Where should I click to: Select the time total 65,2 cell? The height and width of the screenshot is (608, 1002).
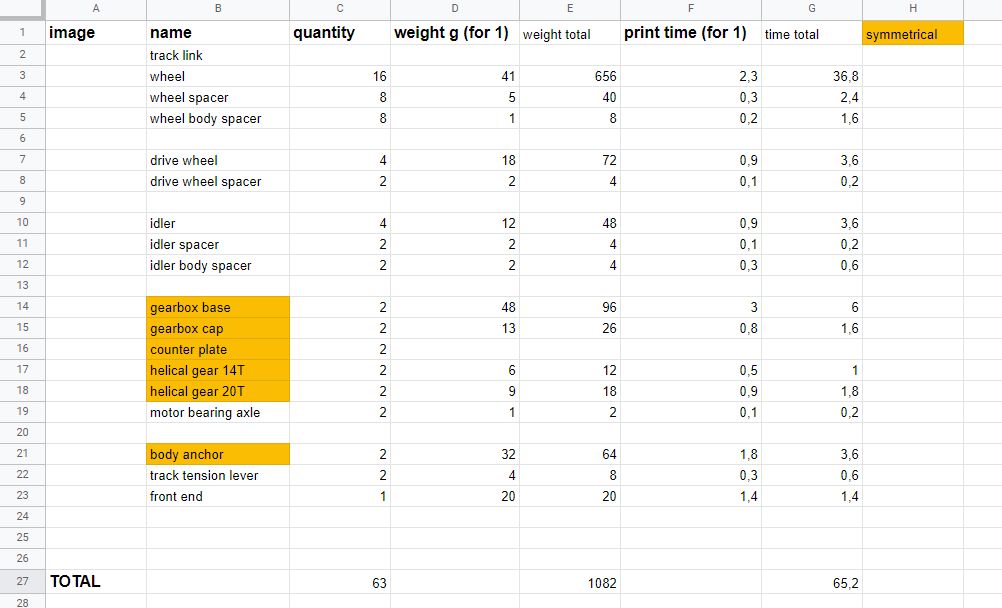click(812, 582)
